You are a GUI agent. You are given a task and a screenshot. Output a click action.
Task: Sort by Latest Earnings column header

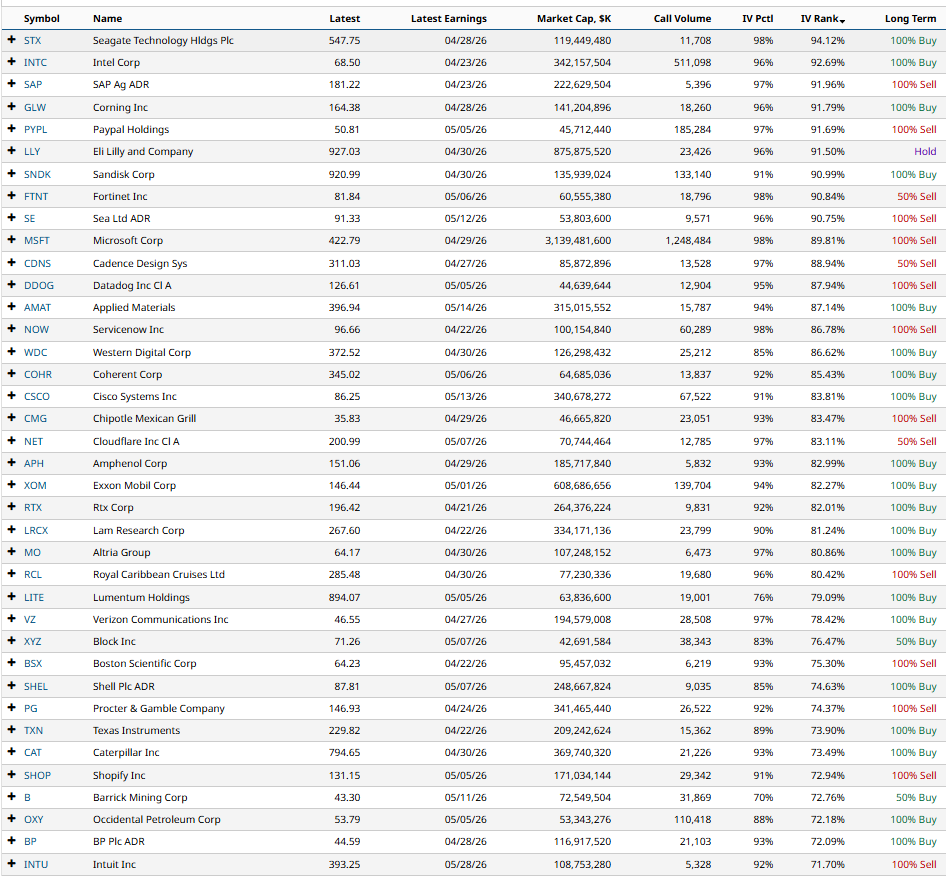(x=449, y=19)
